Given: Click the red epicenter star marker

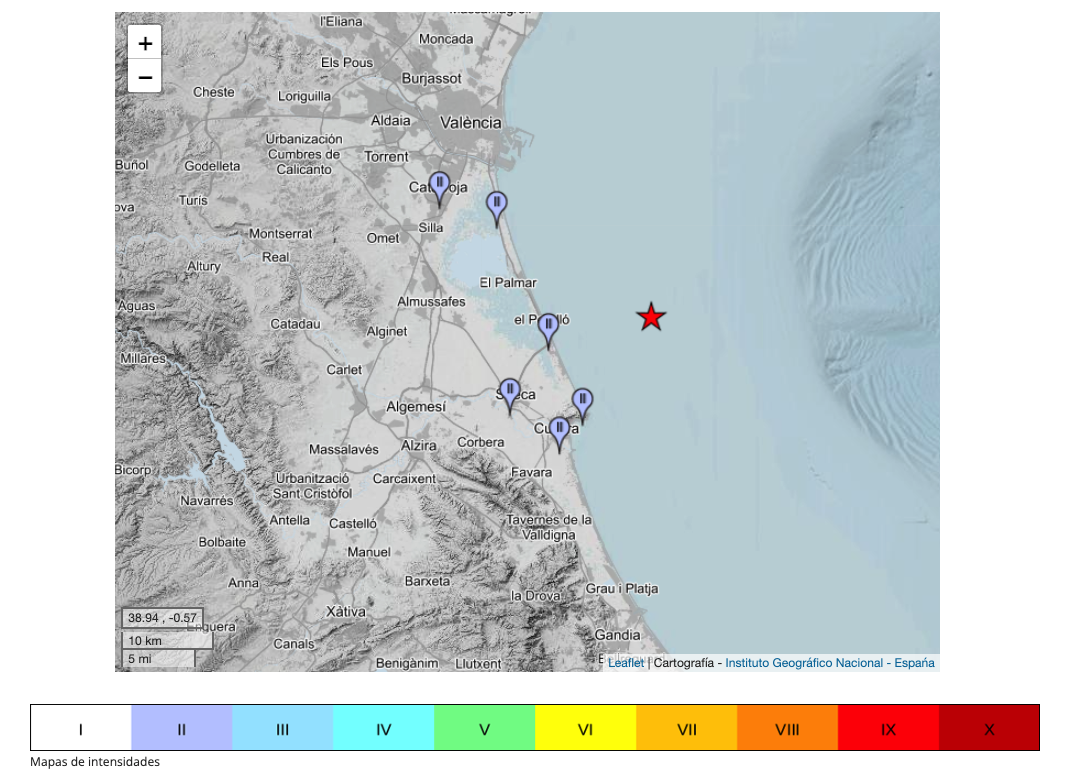Looking at the screenshot, I should click(651, 317).
